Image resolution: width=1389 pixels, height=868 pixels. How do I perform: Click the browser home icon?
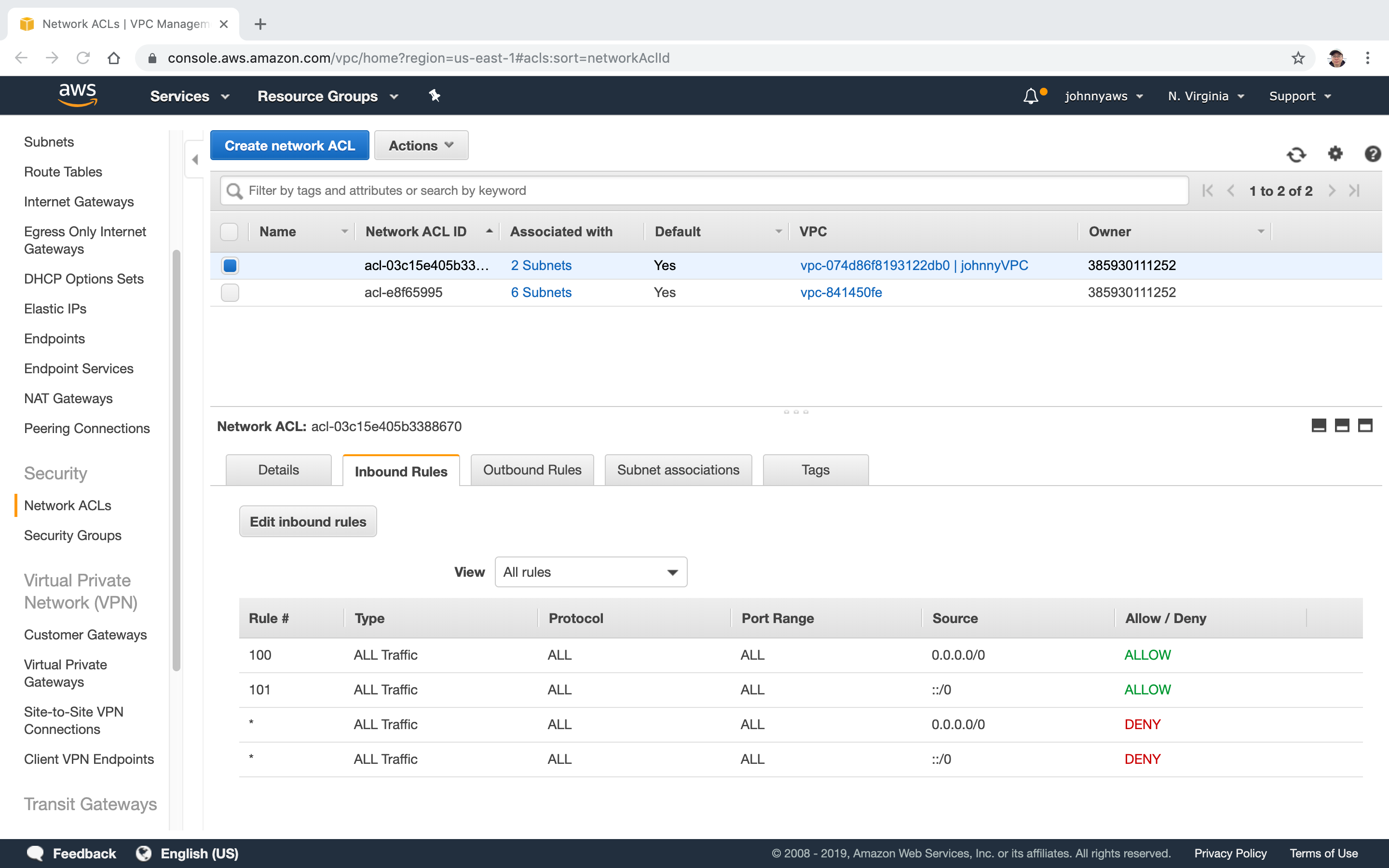click(114, 58)
